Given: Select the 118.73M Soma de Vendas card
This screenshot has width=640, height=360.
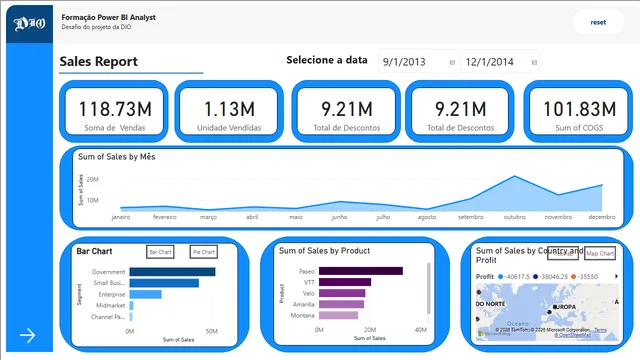Looking at the screenshot, I should (115, 111).
